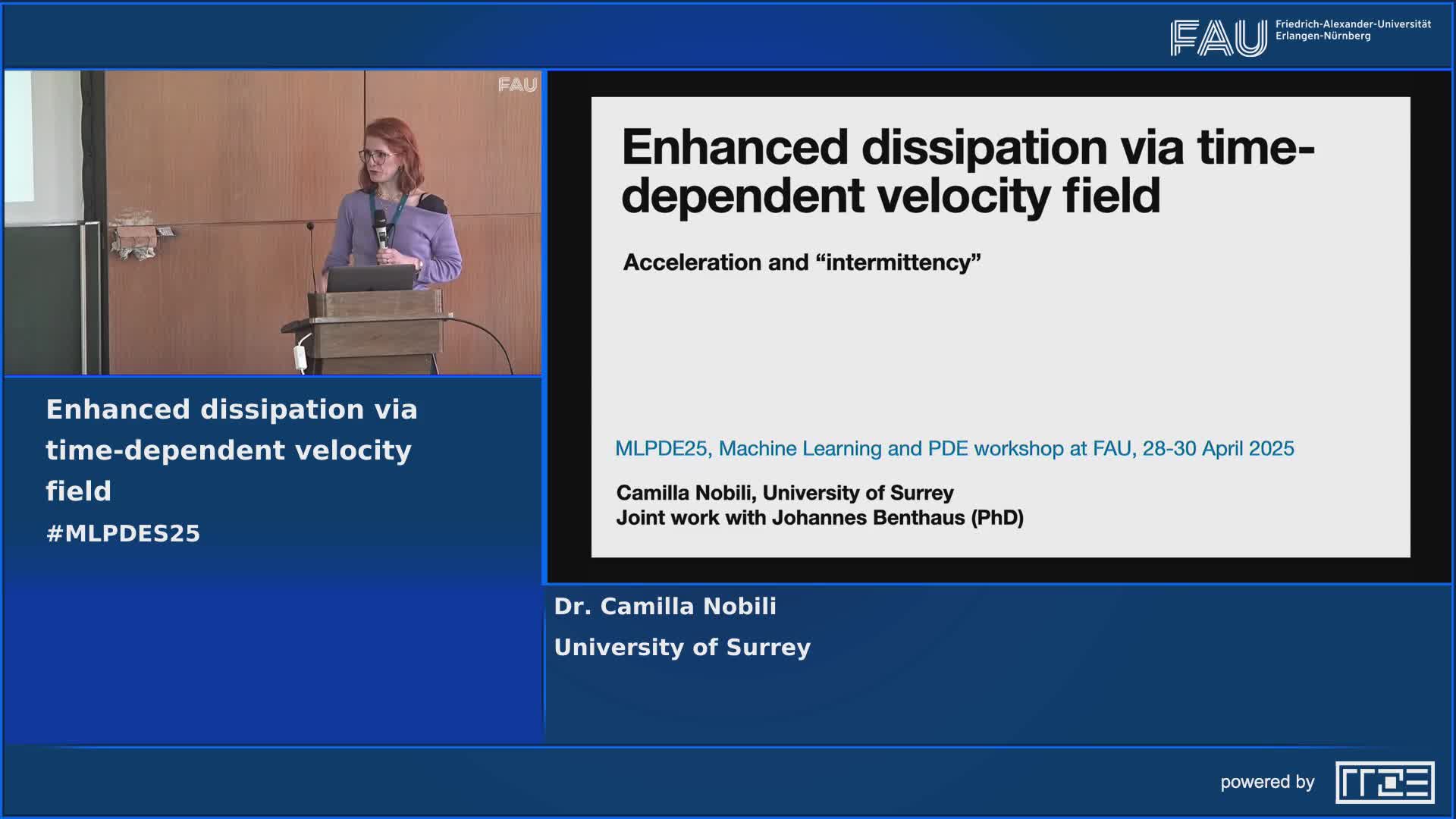
Task: Click the RRZE logo beside 'powered by'
Action: tap(1385, 782)
